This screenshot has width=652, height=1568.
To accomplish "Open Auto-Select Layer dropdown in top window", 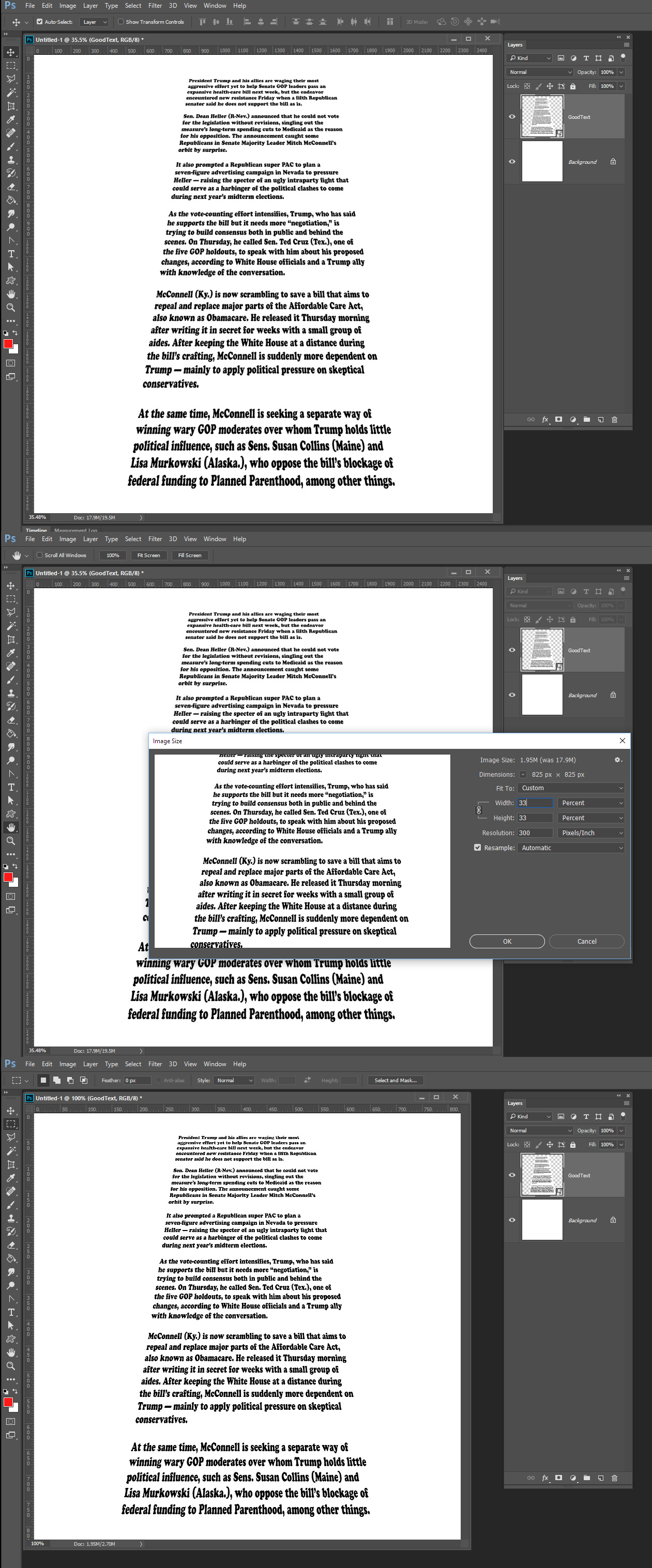I will click(95, 22).
